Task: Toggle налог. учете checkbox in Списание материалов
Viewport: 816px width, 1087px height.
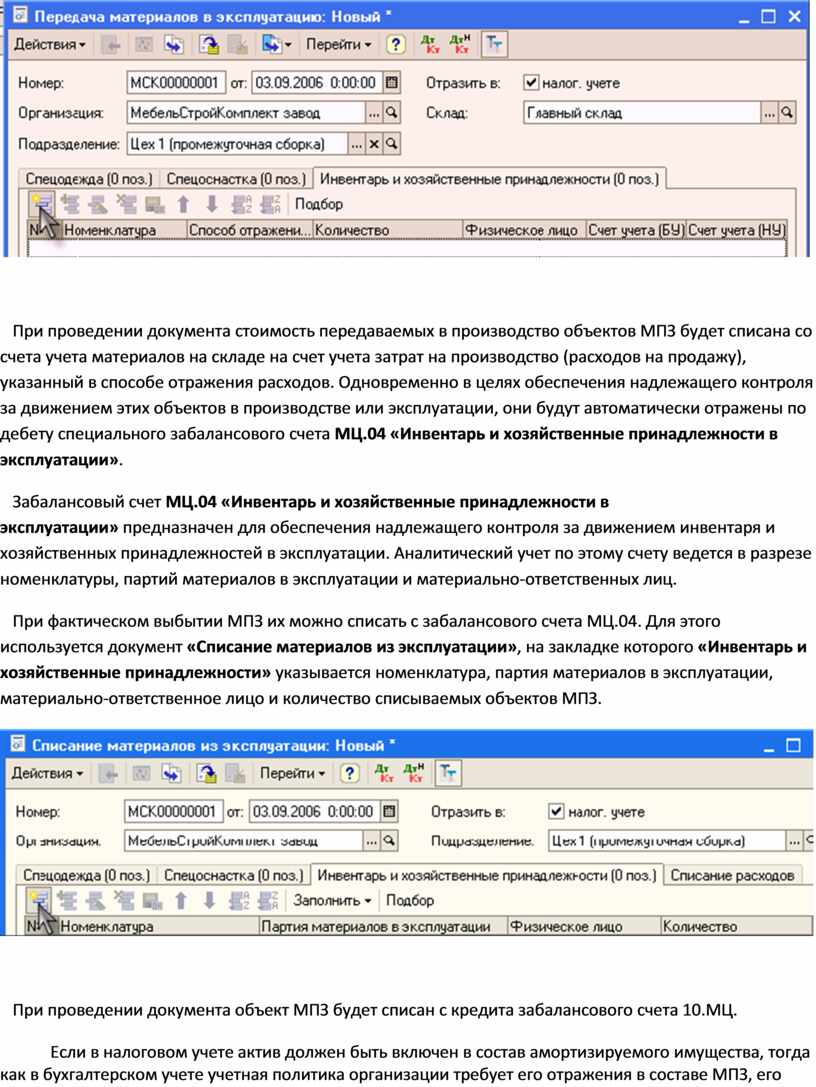Action: tap(556, 812)
